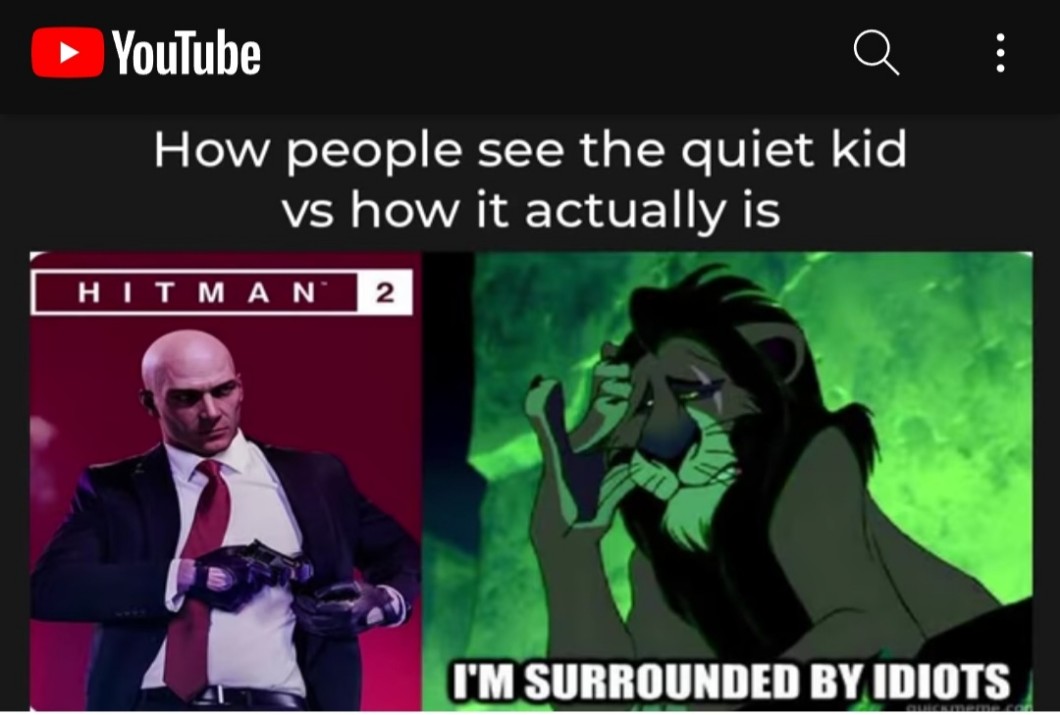Click the white '2' box beside HITMAN
Screen dimensions: 1060x715
[384, 293]
